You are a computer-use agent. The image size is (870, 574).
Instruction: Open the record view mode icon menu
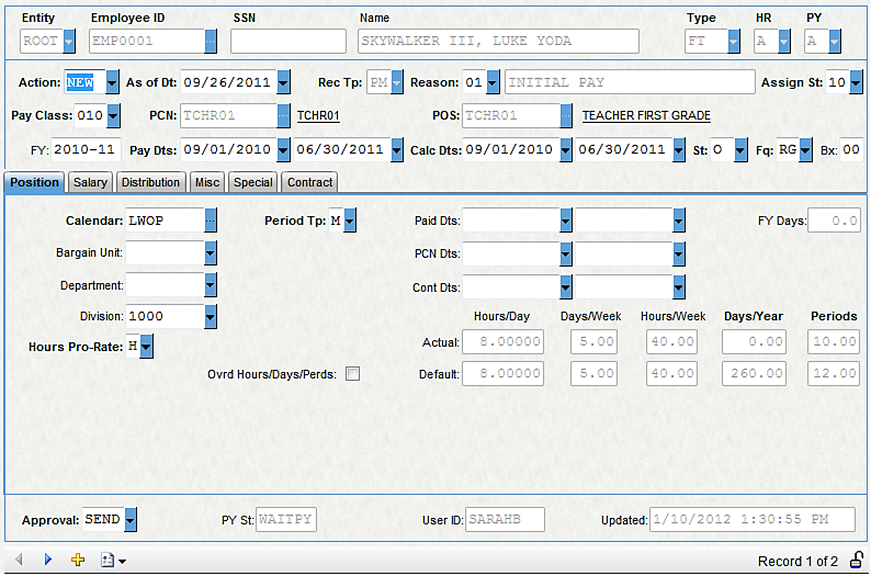[112, 560]
